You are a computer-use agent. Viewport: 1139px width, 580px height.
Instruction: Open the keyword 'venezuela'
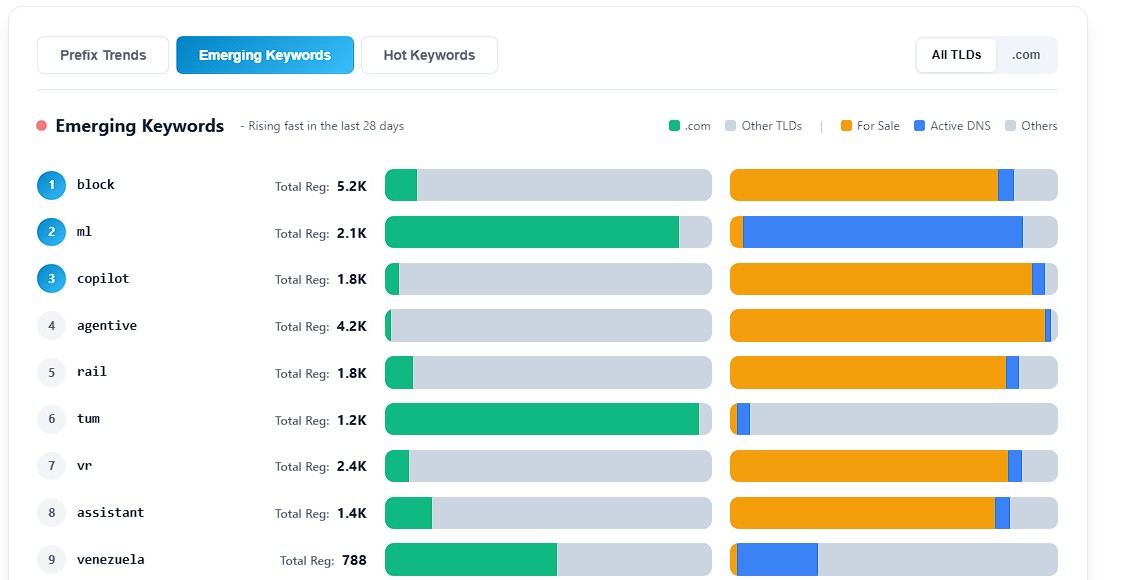click(110, 560)
